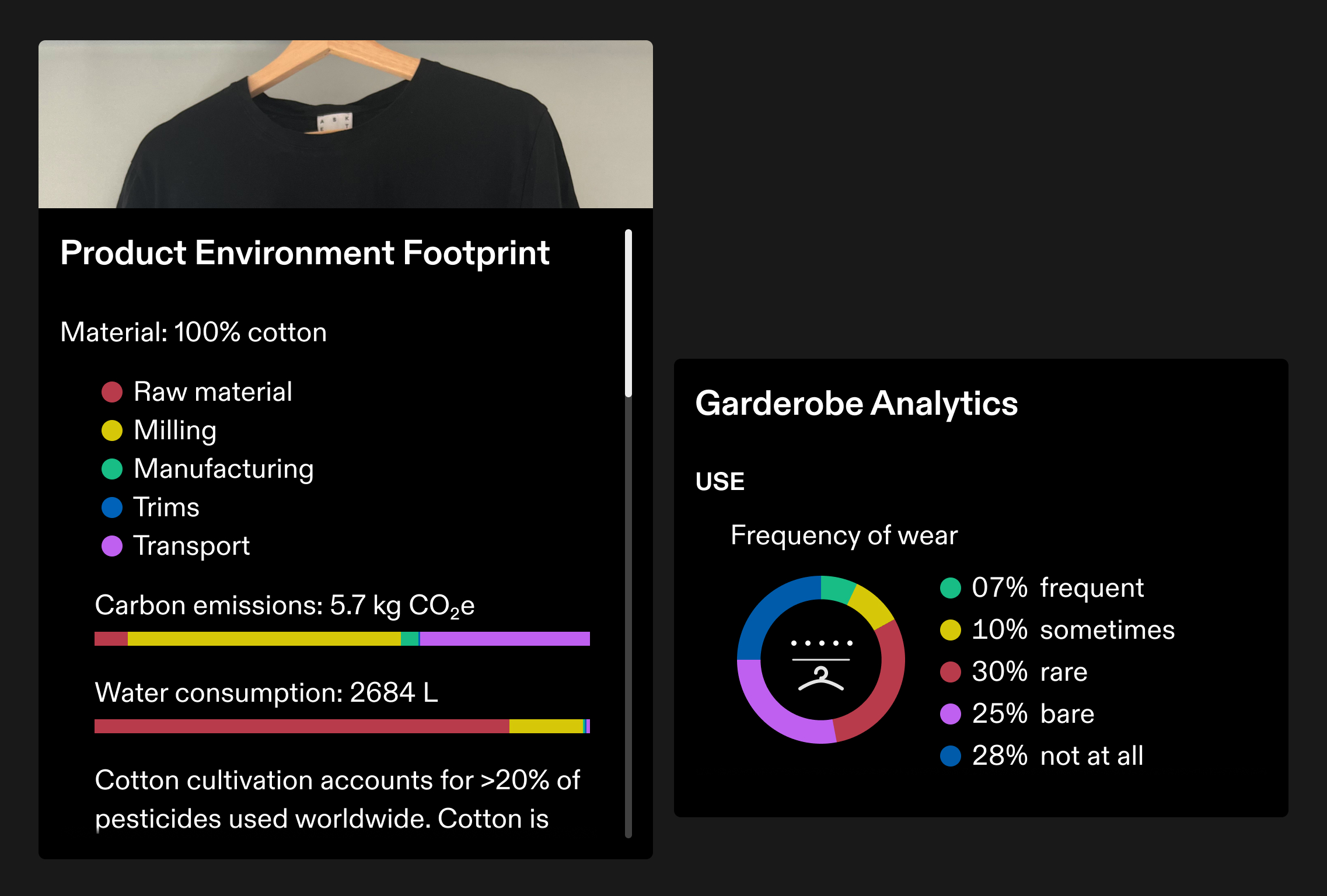Click yellow Milling segment of carbon emissions bar
This screenshot has height=896, width=1327.
[264, 639]
